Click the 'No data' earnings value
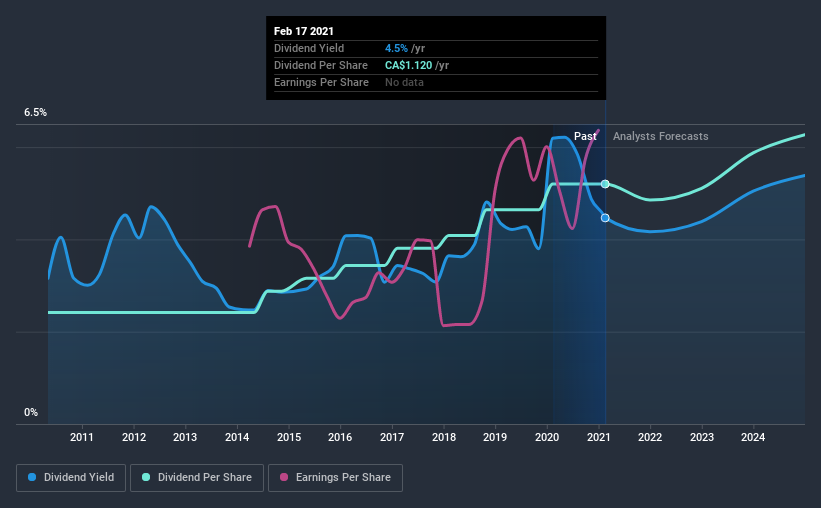This screenshot has width=821, height=508. coord(404,82)
